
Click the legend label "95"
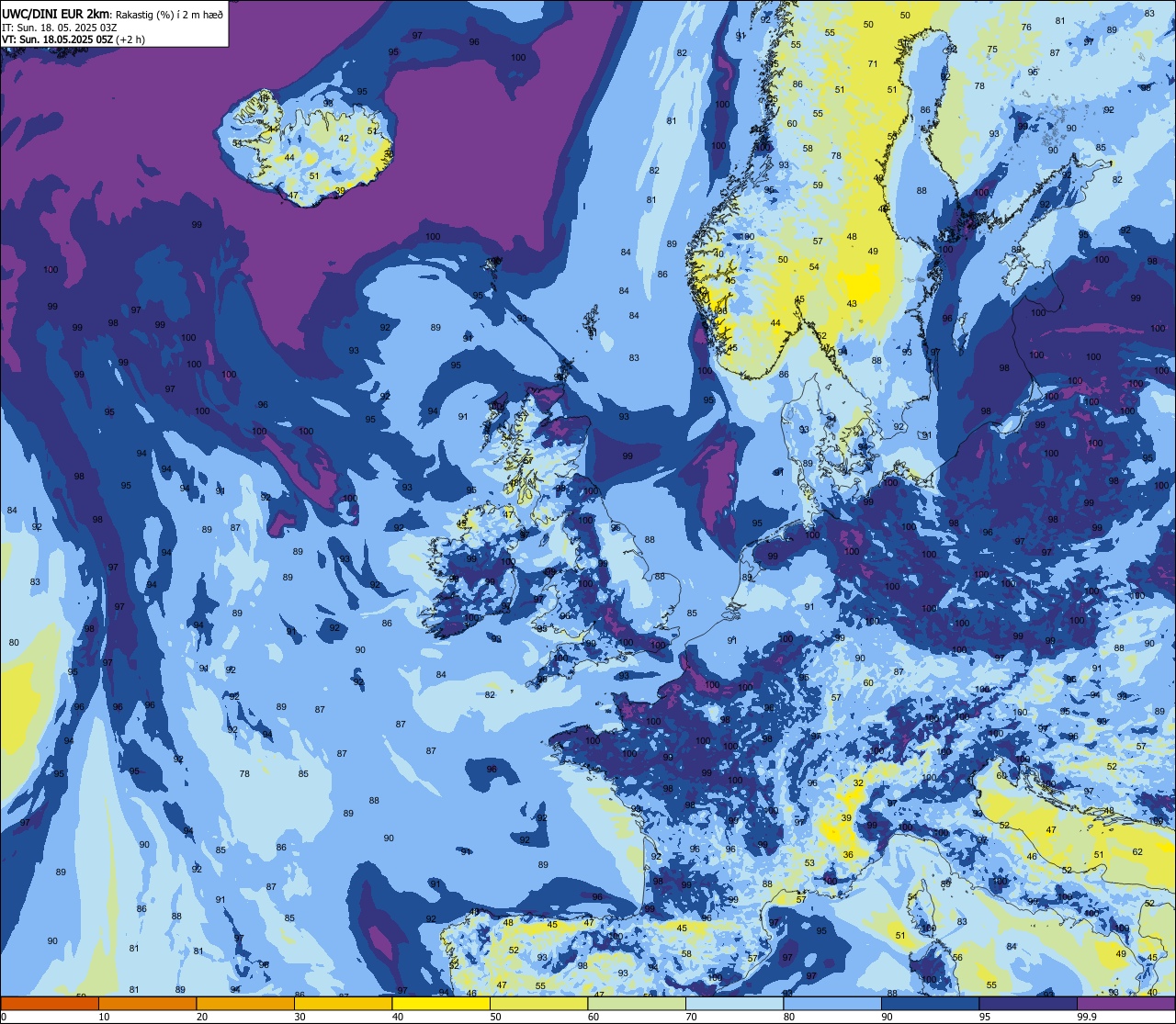pos(985,1017)
